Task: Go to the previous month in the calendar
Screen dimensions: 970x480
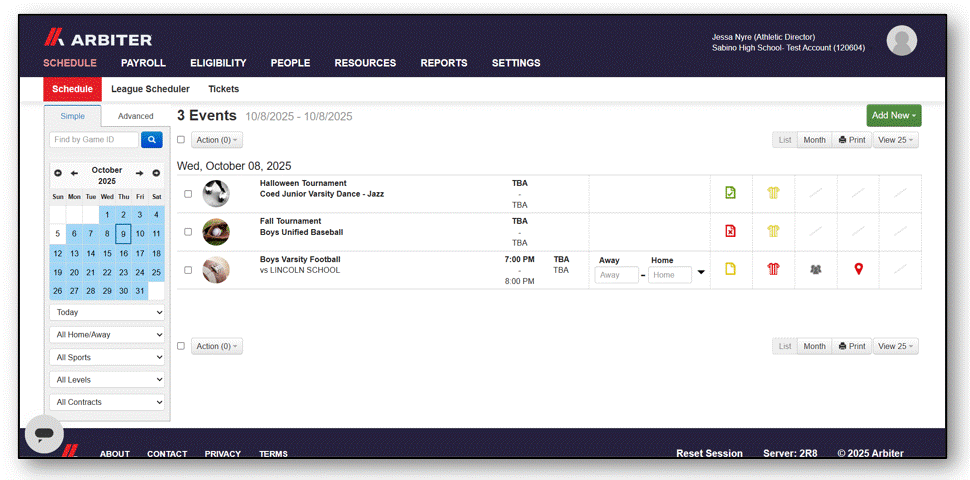Action: pos(74,173)
